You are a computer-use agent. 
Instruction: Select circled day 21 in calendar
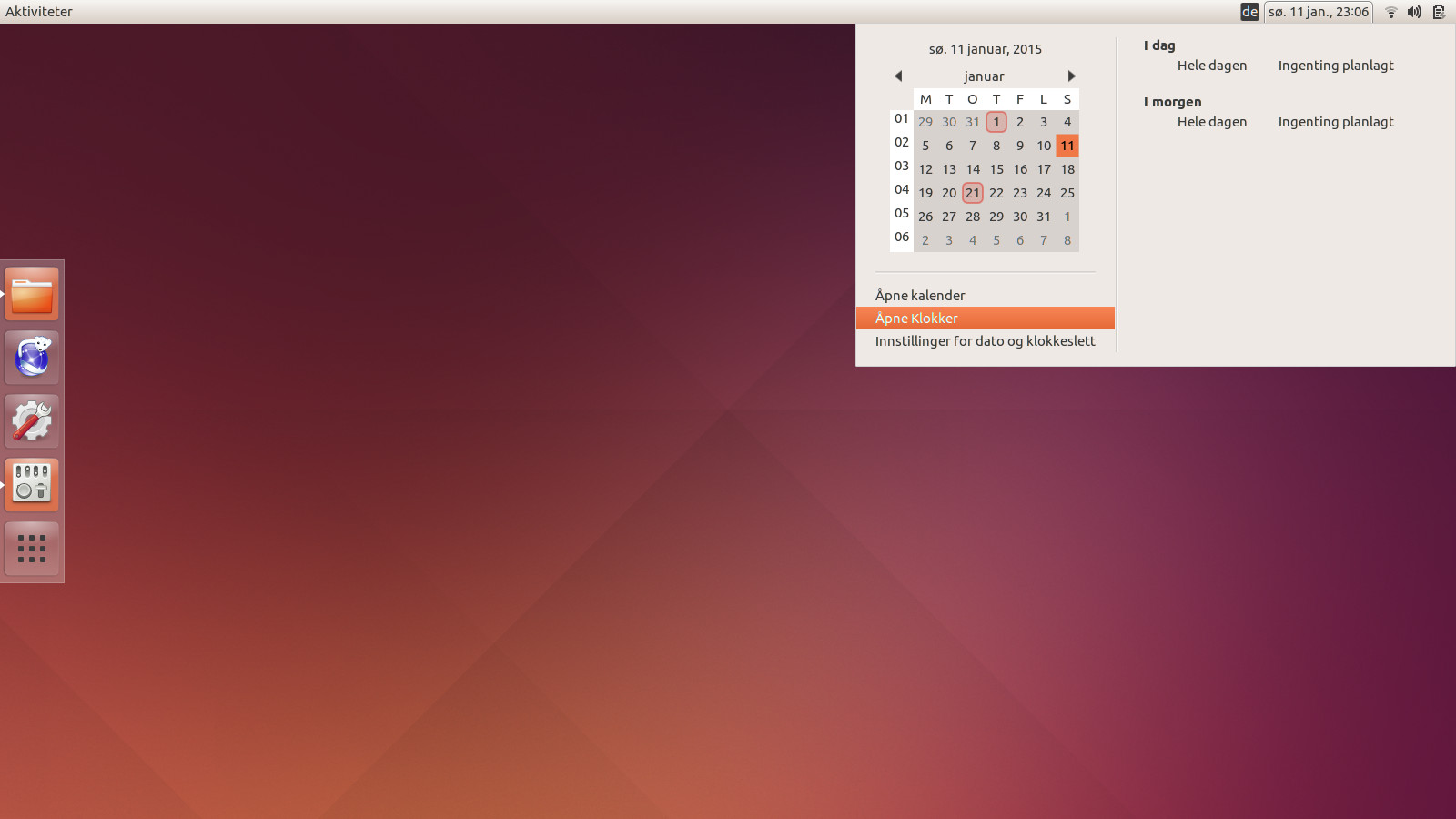pos(973,193)
